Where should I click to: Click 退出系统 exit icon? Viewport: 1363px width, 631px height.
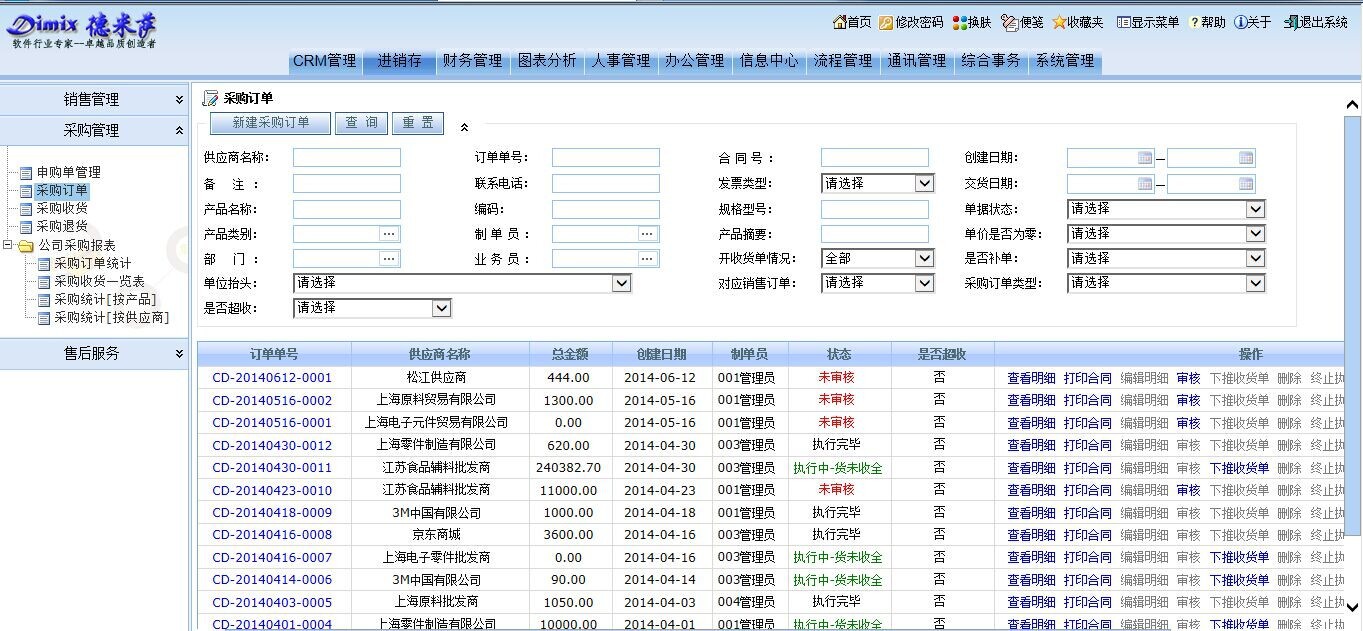[1291, 22]
